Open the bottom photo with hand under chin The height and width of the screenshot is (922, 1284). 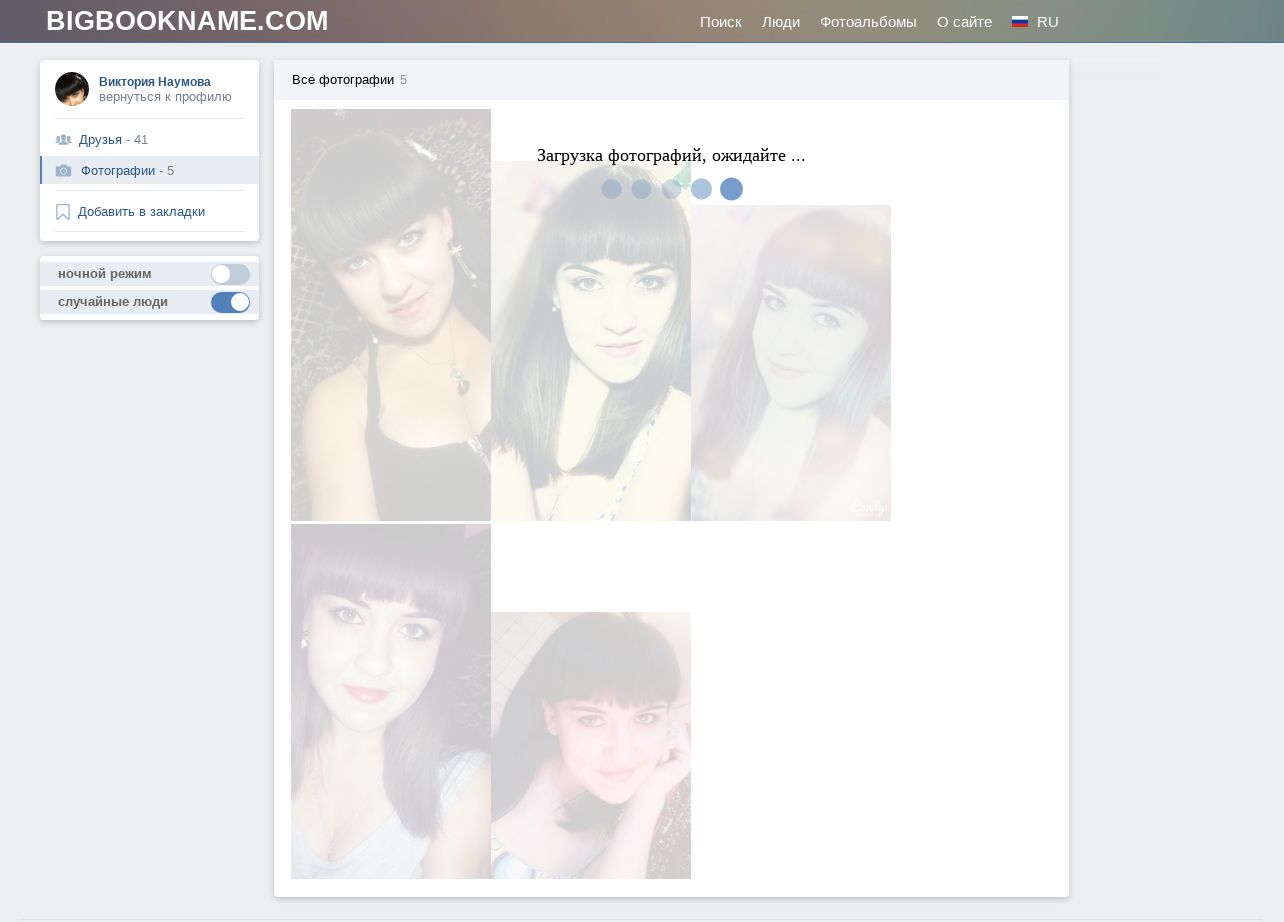pyautogui.click(x=590, y=745)
